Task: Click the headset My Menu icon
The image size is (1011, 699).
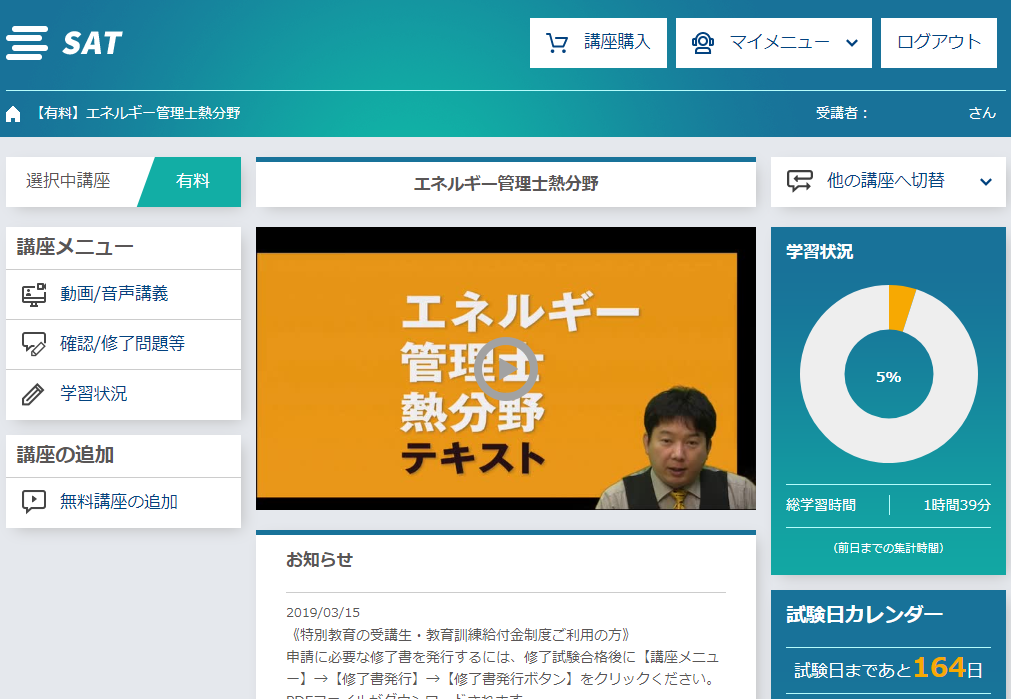Action: point(703,43)
